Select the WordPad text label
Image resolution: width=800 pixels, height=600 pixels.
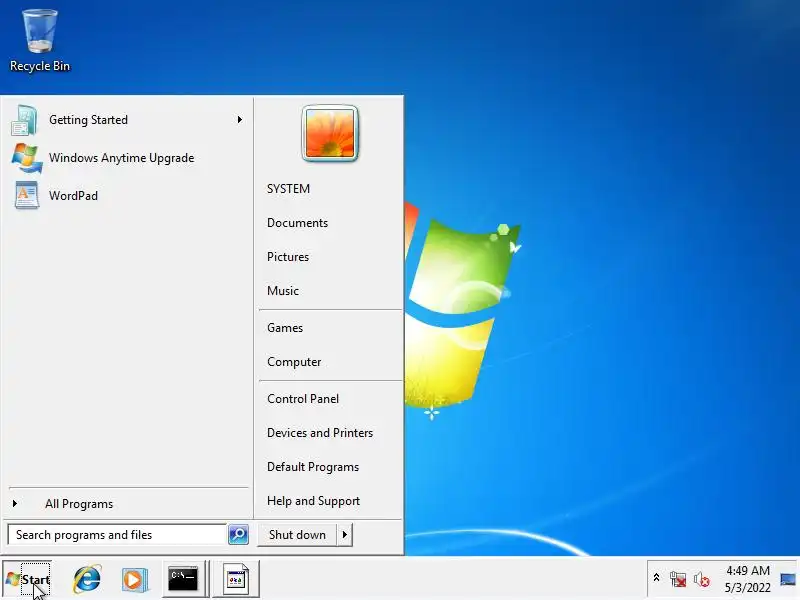click(73, 195)
